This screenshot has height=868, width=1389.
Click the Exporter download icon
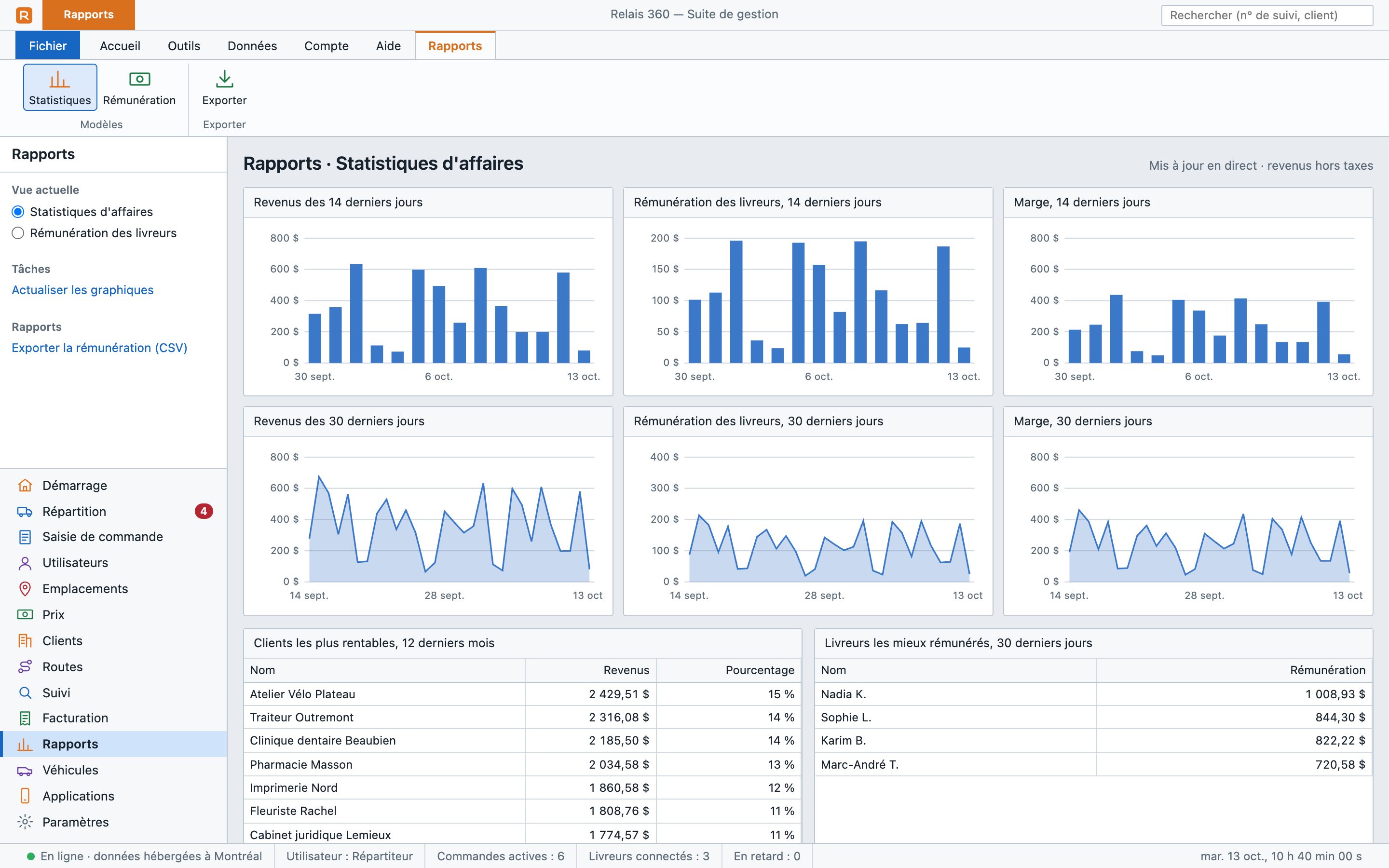tap(224, 79)
